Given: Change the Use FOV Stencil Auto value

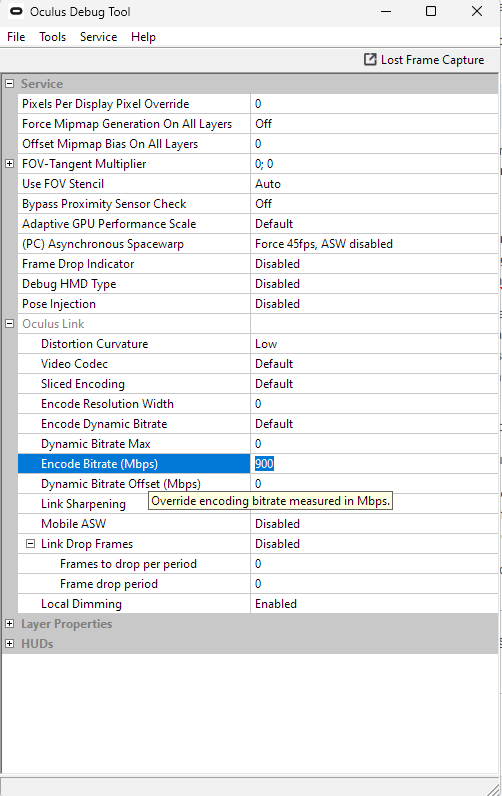Looking at the screenshot, I should click(374, 184).
